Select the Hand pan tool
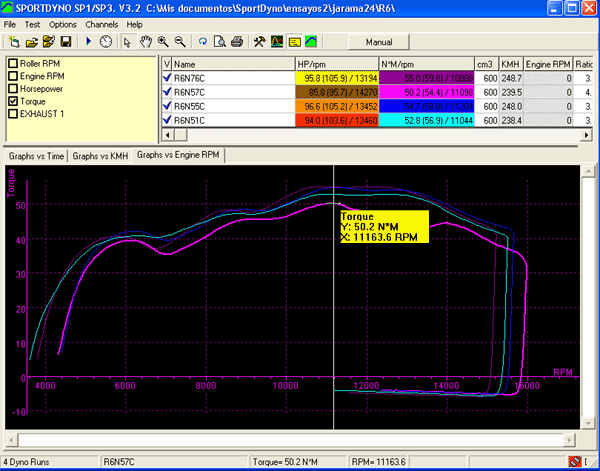Image resolution: width=600 pixels, height=471 pixels. (144, 42)
